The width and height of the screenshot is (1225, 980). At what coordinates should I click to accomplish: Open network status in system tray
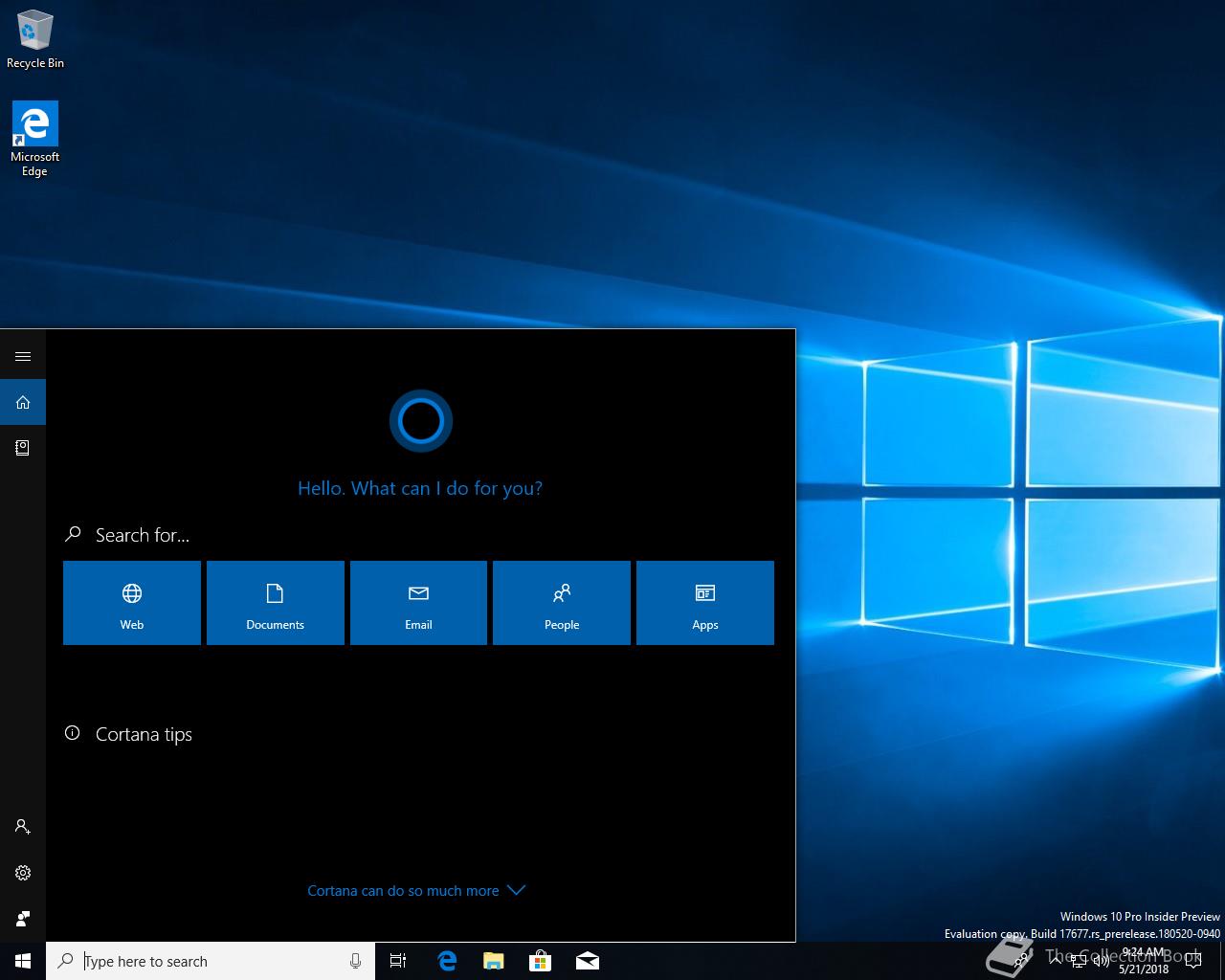click(x=1079, y=961)
